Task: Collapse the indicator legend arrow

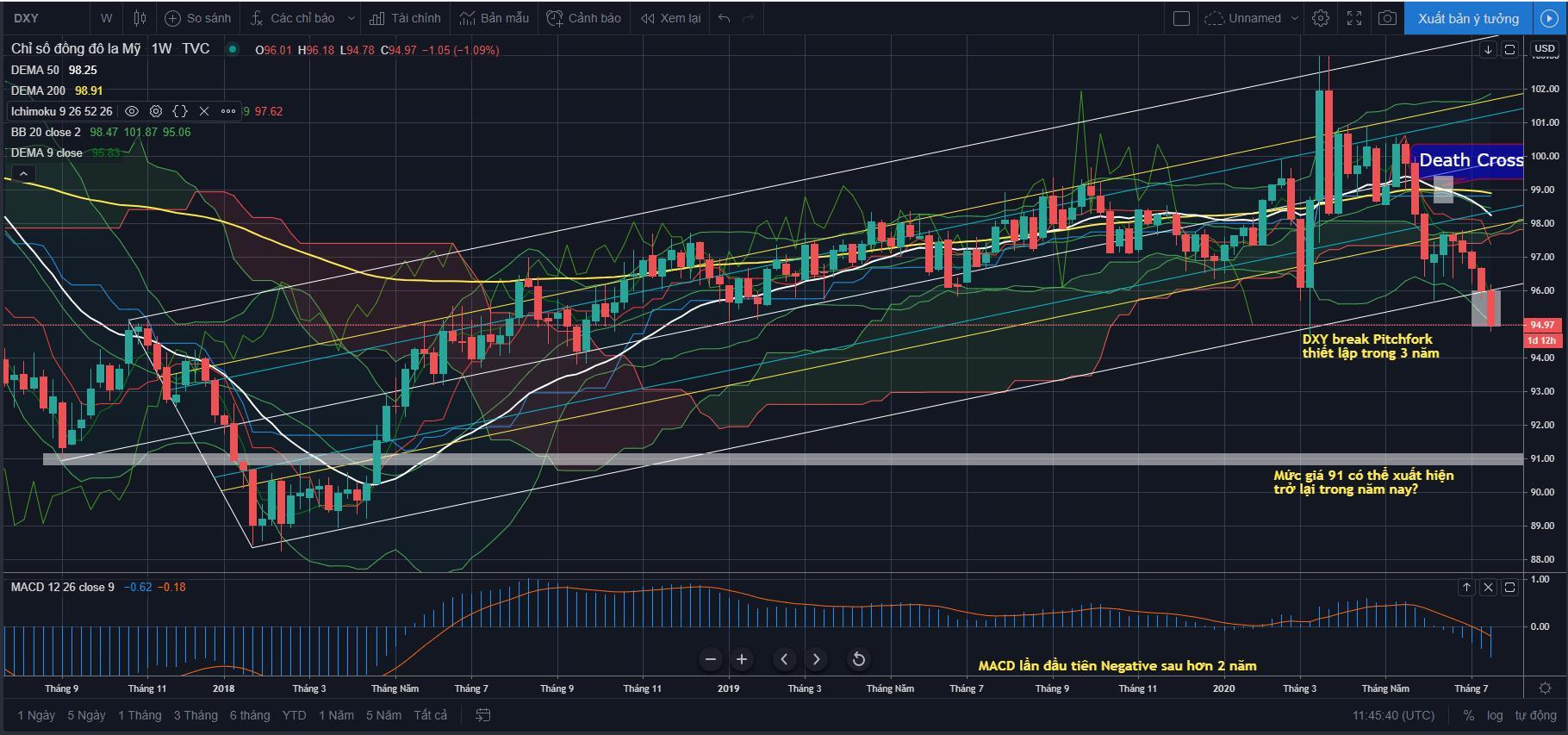Action: tap(23, 173)
